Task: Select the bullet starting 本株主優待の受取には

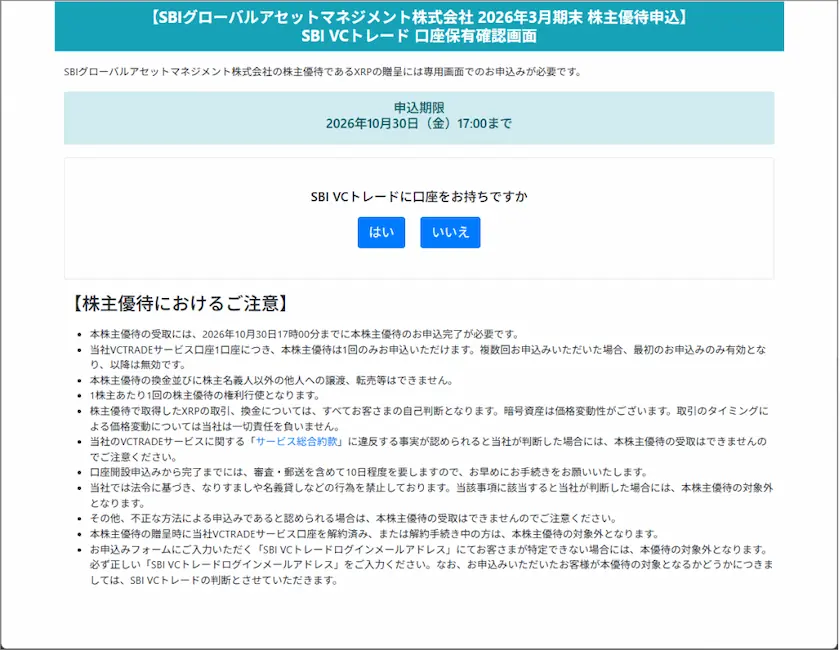Action: [x=305, y=334]
